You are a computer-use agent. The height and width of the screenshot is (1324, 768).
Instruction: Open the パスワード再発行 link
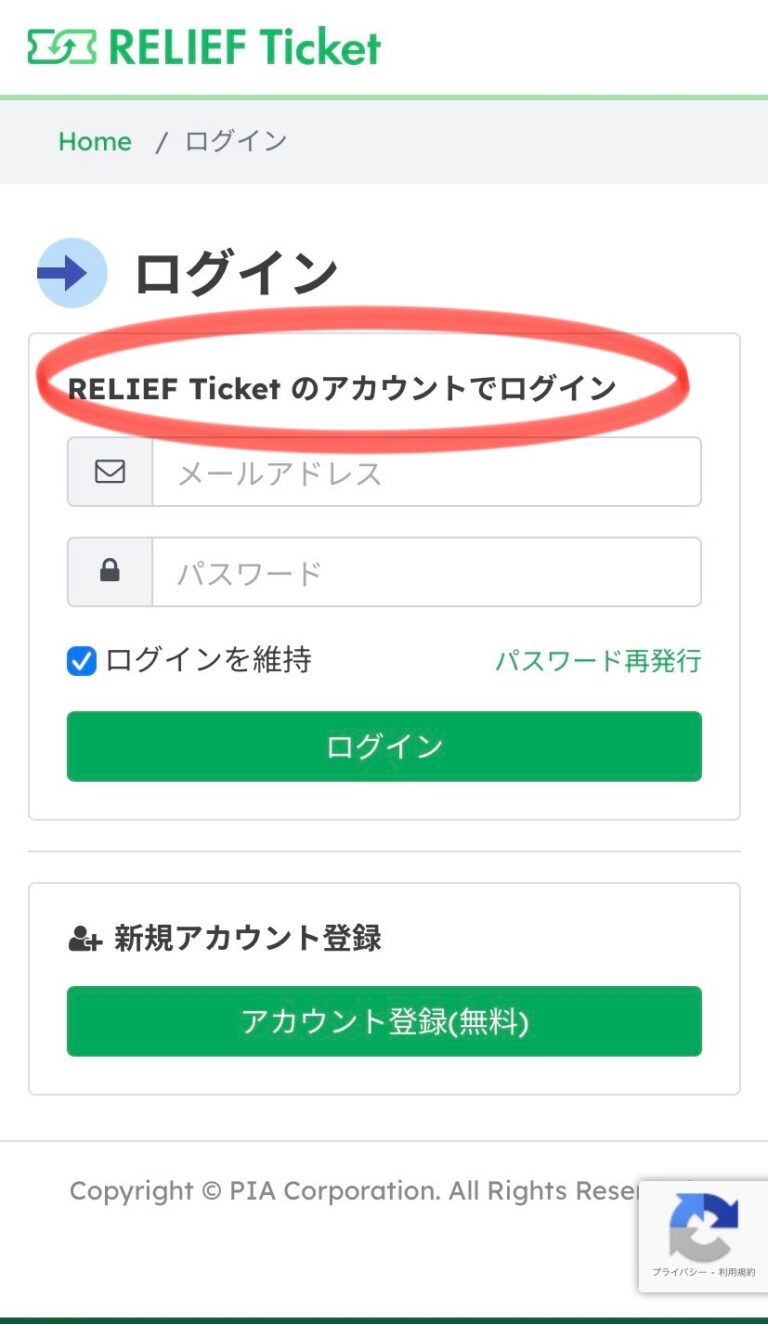[x=598, y=660]
